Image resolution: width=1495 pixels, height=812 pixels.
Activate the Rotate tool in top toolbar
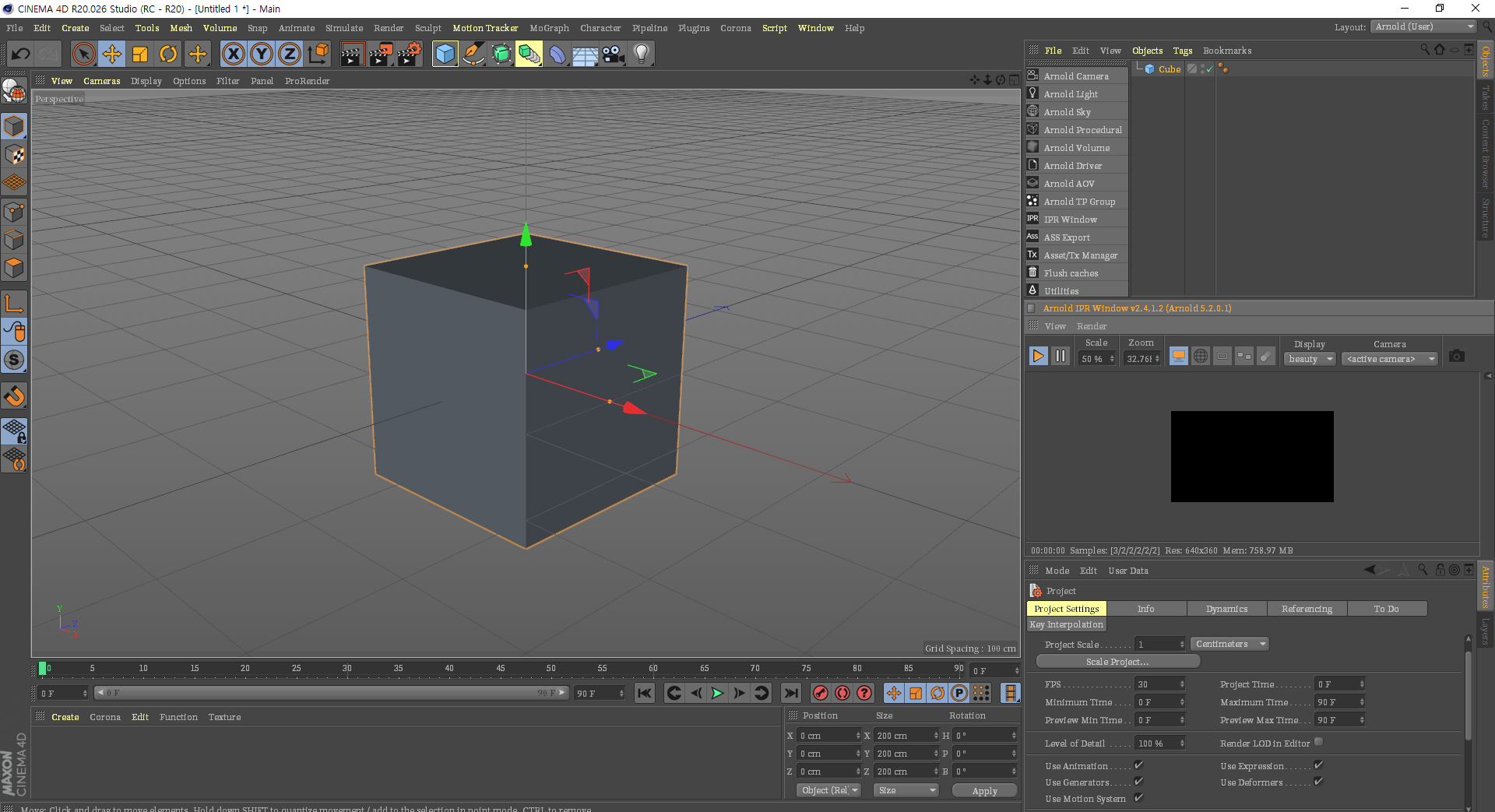pos(168,54)
